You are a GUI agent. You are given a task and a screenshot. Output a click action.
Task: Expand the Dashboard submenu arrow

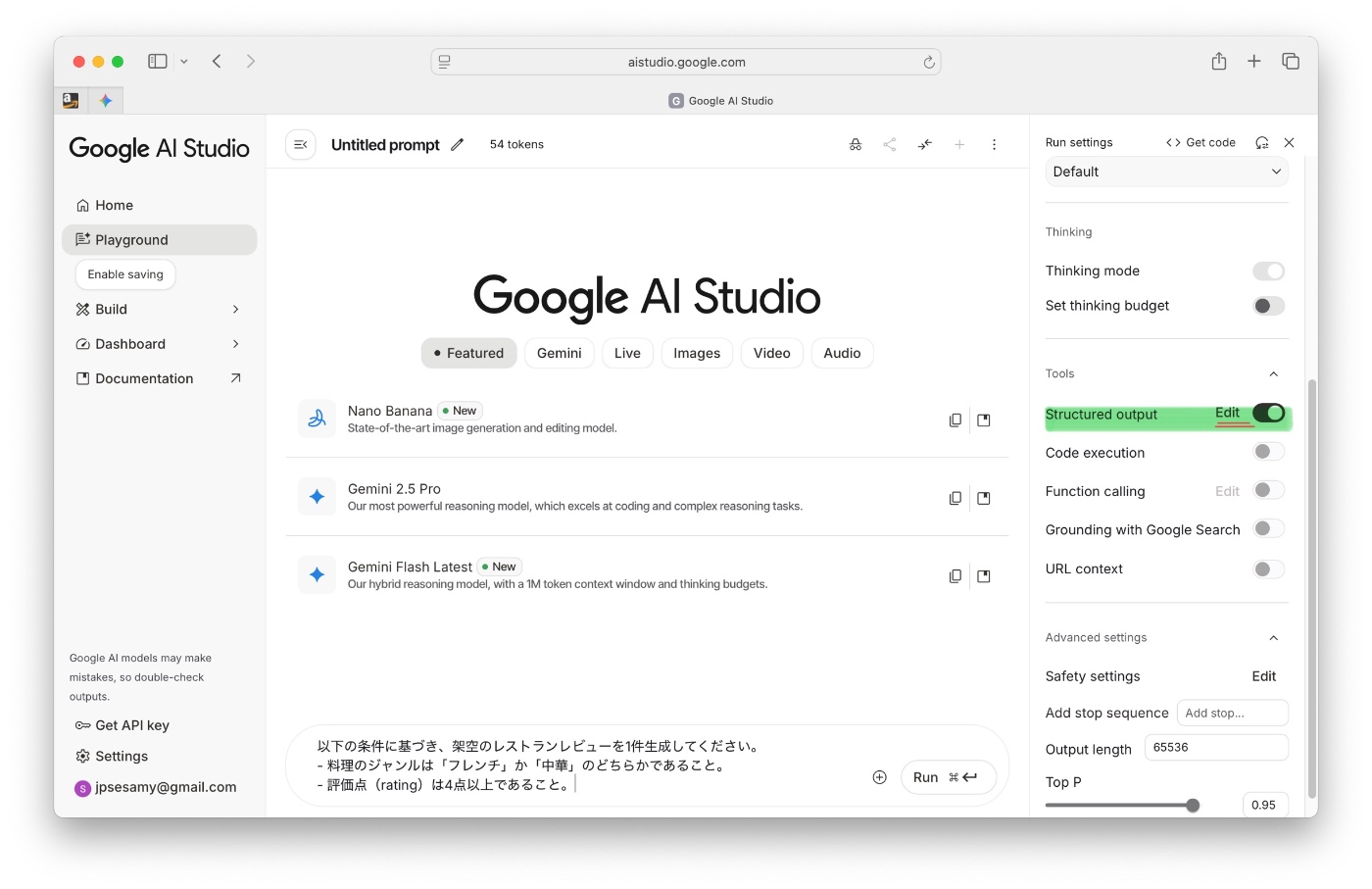[x=235, y=344]
